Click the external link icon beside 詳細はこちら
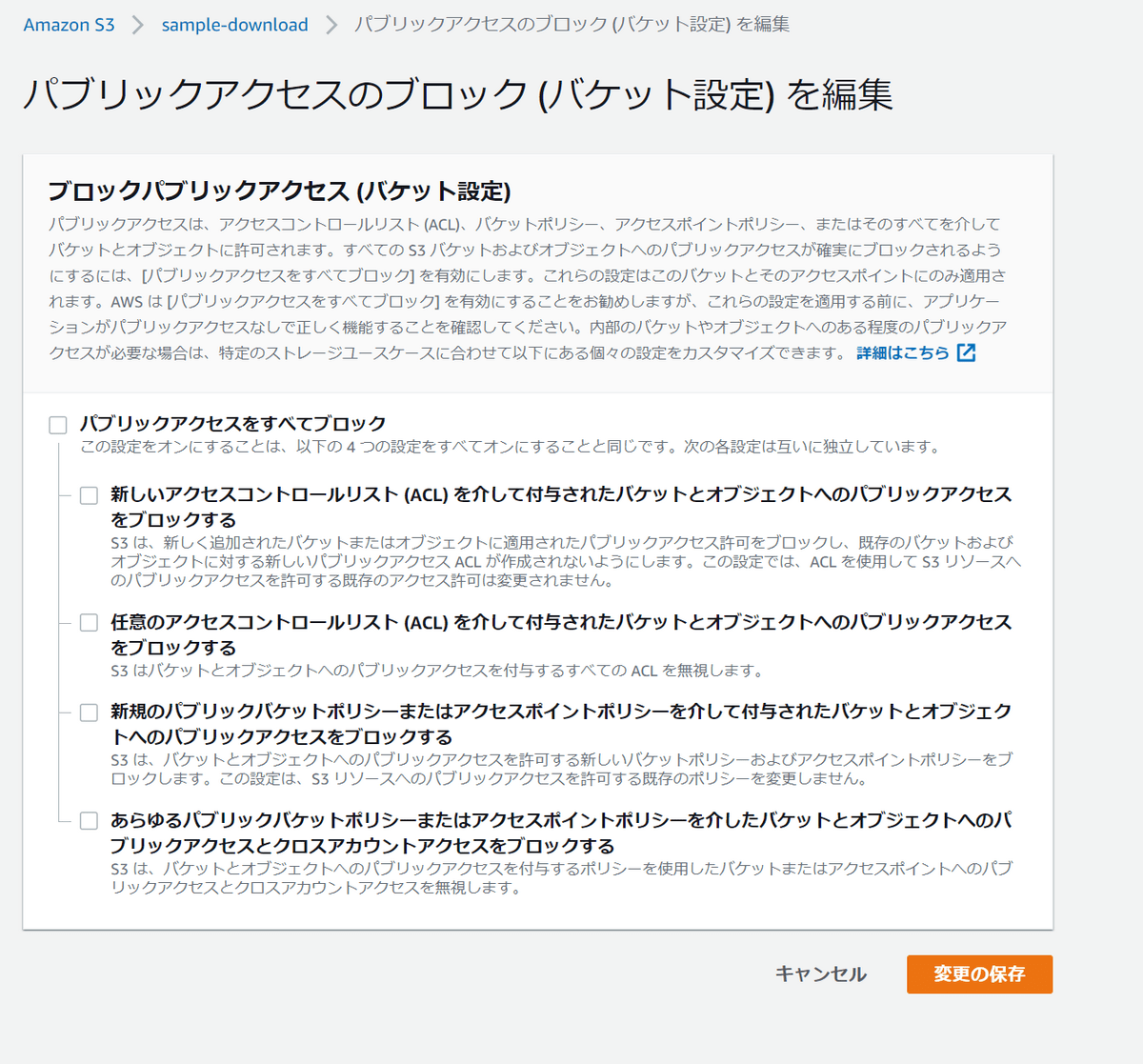1143x1064 pixels. pyautogui.click(x=966, y=352)
